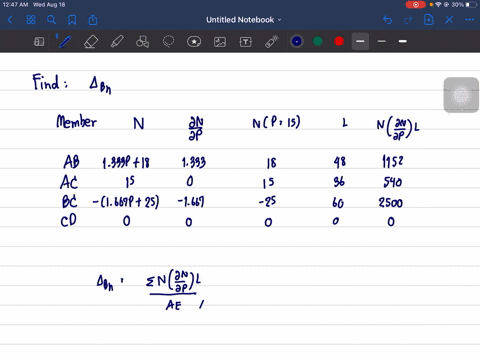Open the three-dot more options menu
The image size is (480, 360).
(x=470, y=20)
